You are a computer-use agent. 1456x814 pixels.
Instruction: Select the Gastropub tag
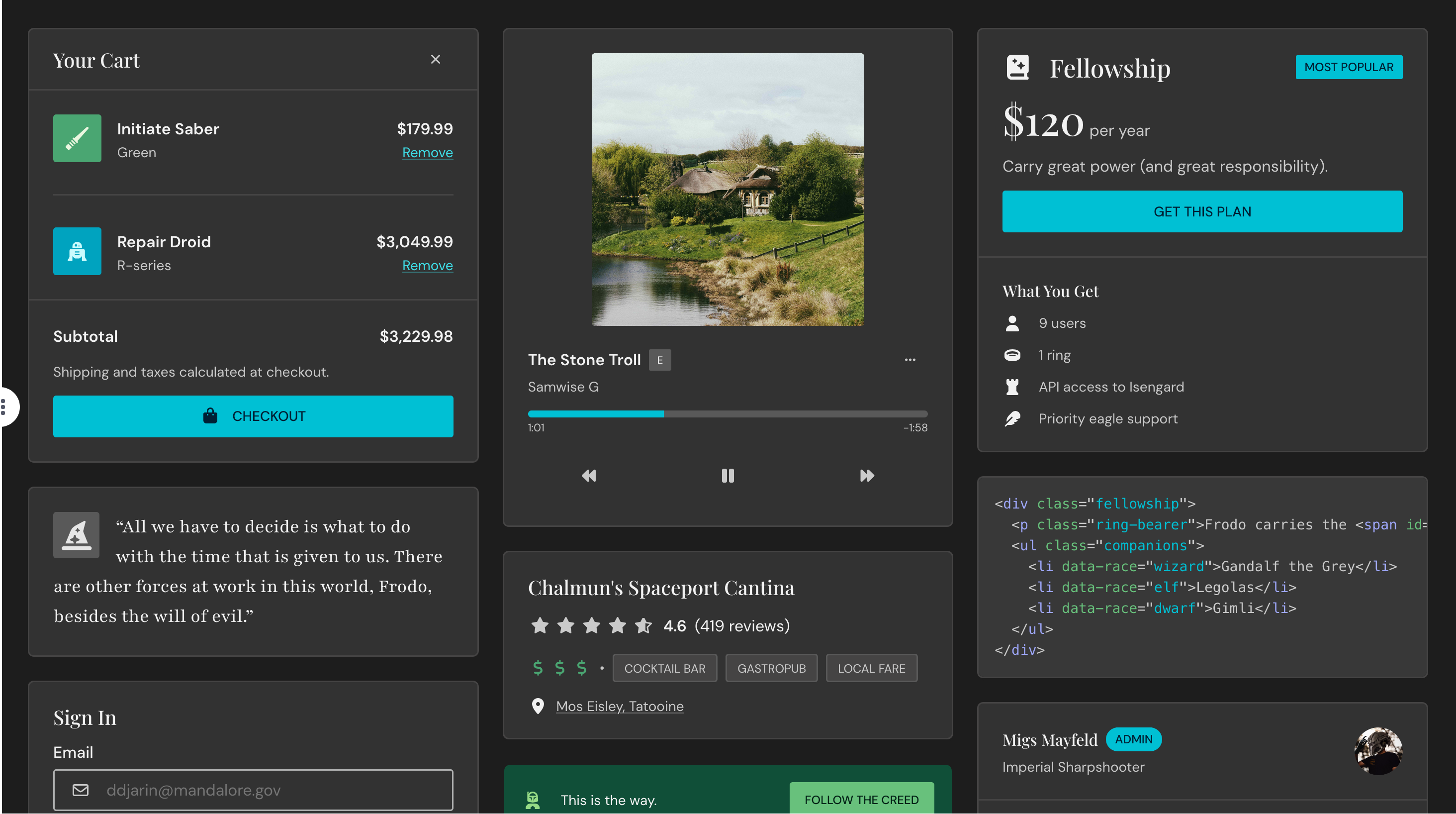(x=772, y=668)
